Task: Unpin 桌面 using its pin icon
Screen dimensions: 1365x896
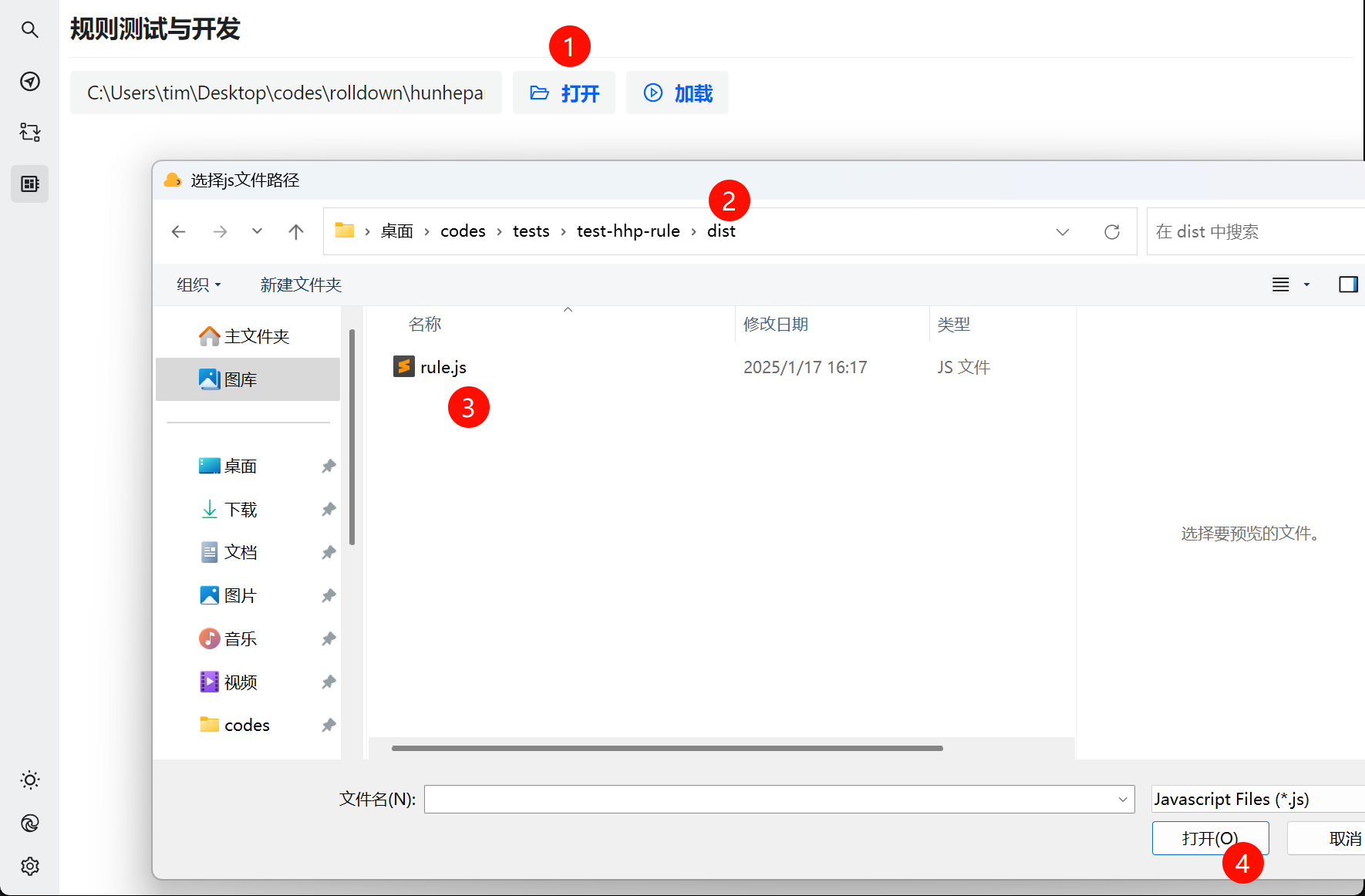Action: click(x=329, y=466)
